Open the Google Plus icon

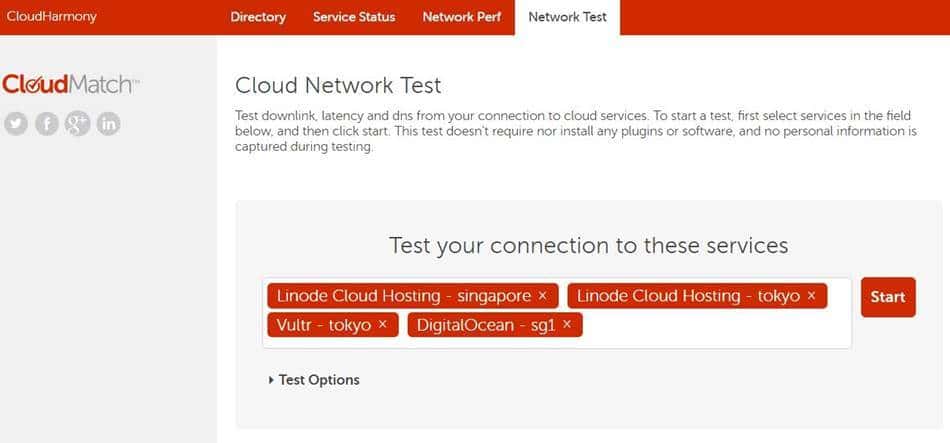pyautogui.click(x=77, y=123)
